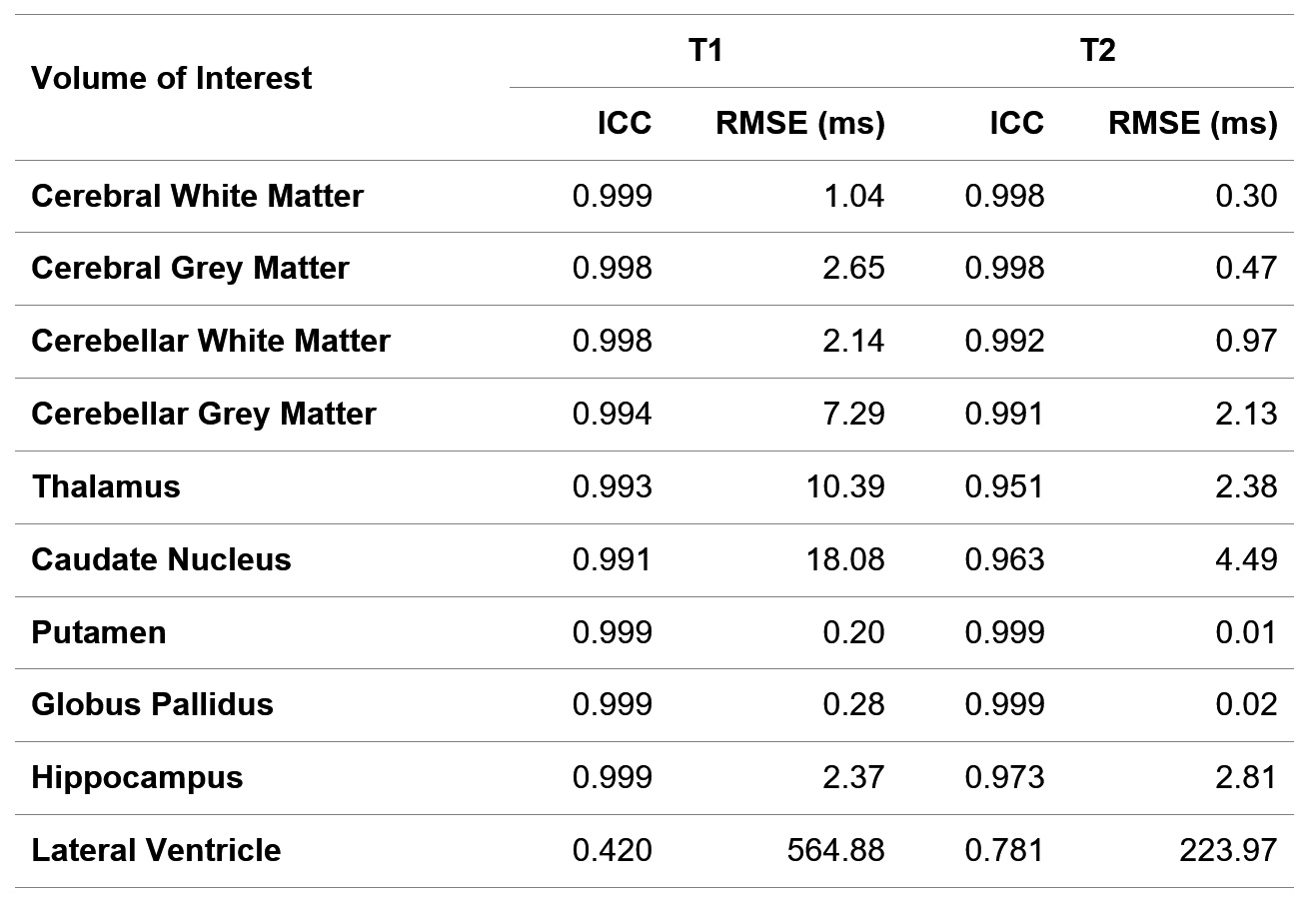
Task: Click the ICC subheader under T1
Action: 625,123
